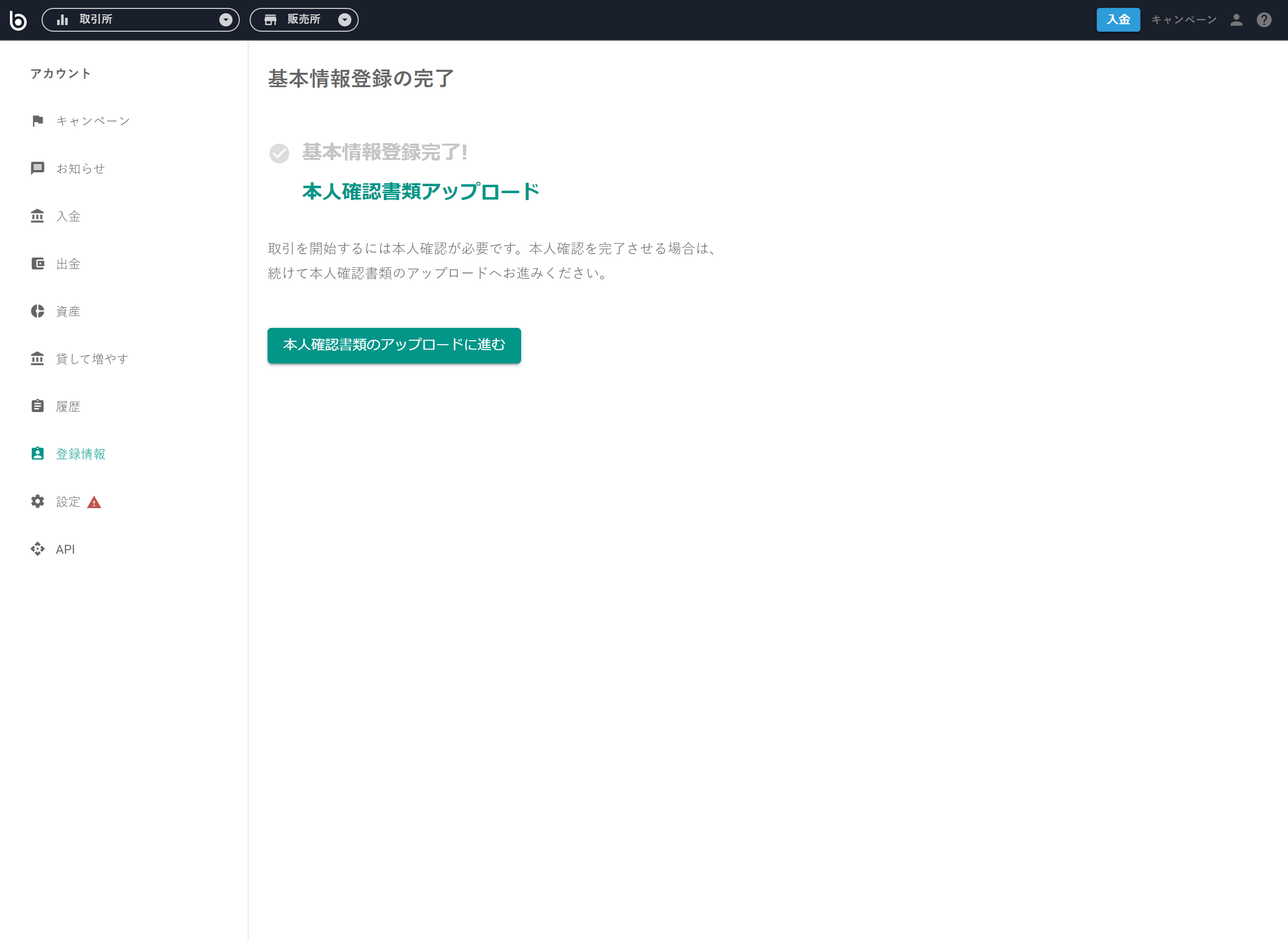This screenshot has width=1288, height=941.
Task: Click the API diamond icon in sidebar
Action: (x=38, y=549)
